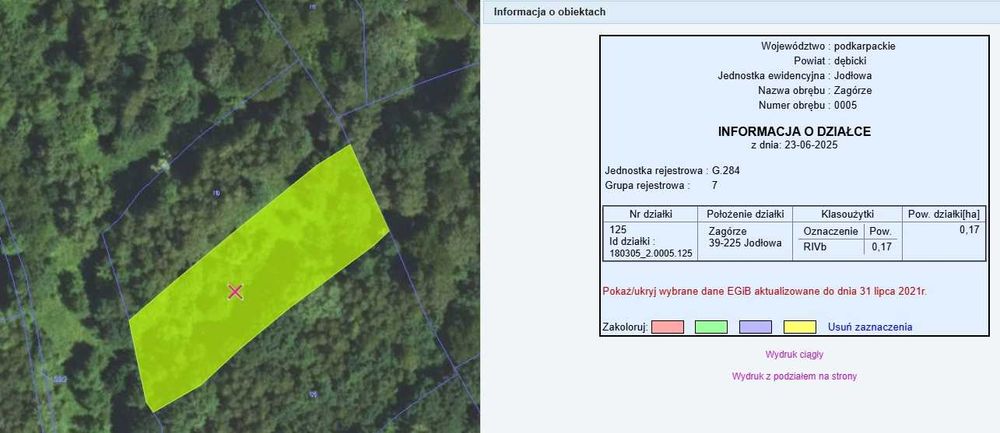Click the RIVb land class cell

tap(816, 247)
